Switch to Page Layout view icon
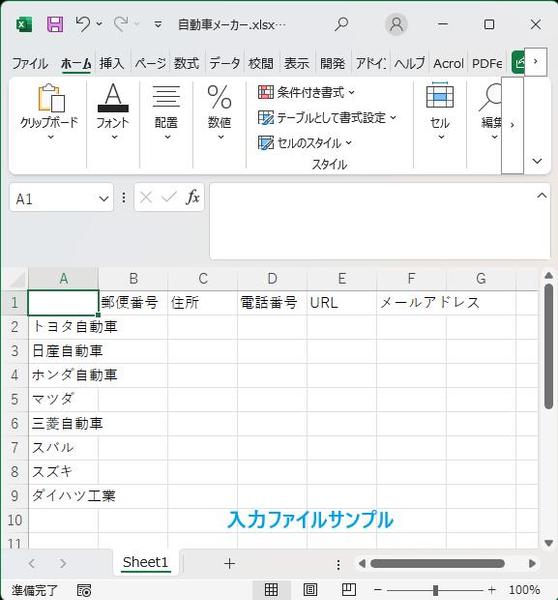The image size is (558, 600). pyautogui.click(x=310, y=590)
